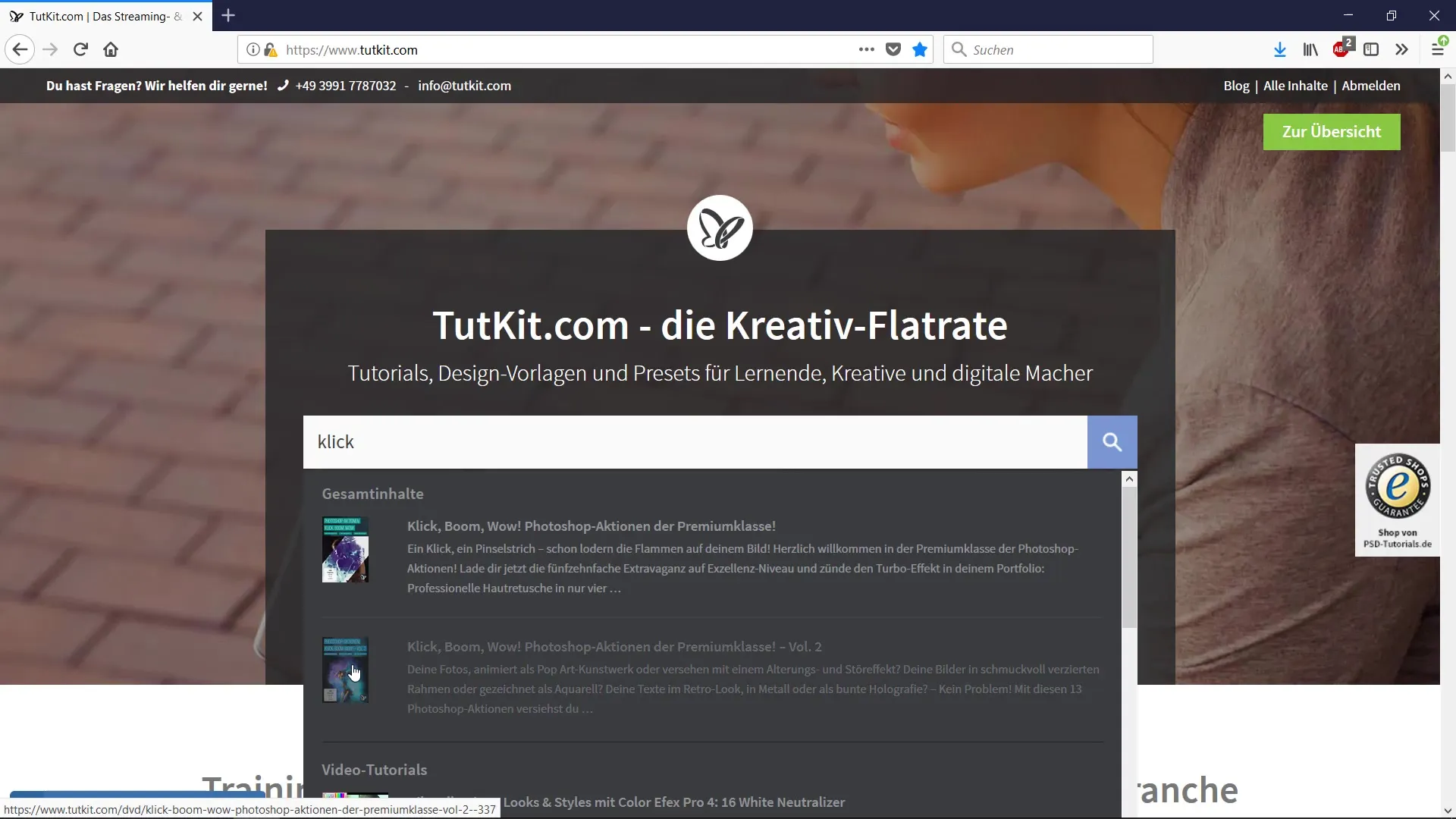Open the Color Efex Pro 4 White Neutralizer result

point(674,802)
